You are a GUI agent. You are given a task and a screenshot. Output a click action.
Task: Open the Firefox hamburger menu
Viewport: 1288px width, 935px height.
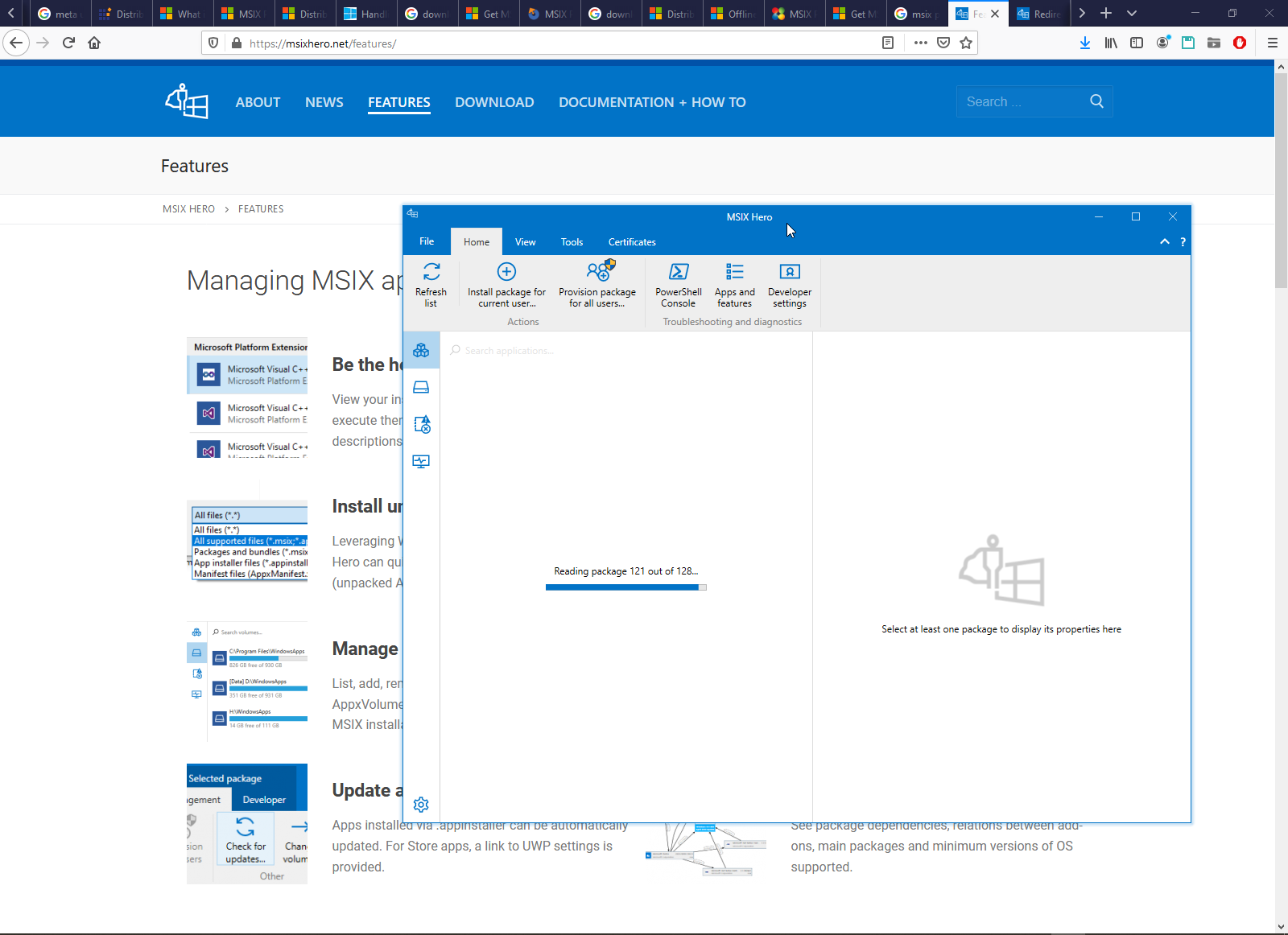pyautogui.click(x=1273, y=43)
